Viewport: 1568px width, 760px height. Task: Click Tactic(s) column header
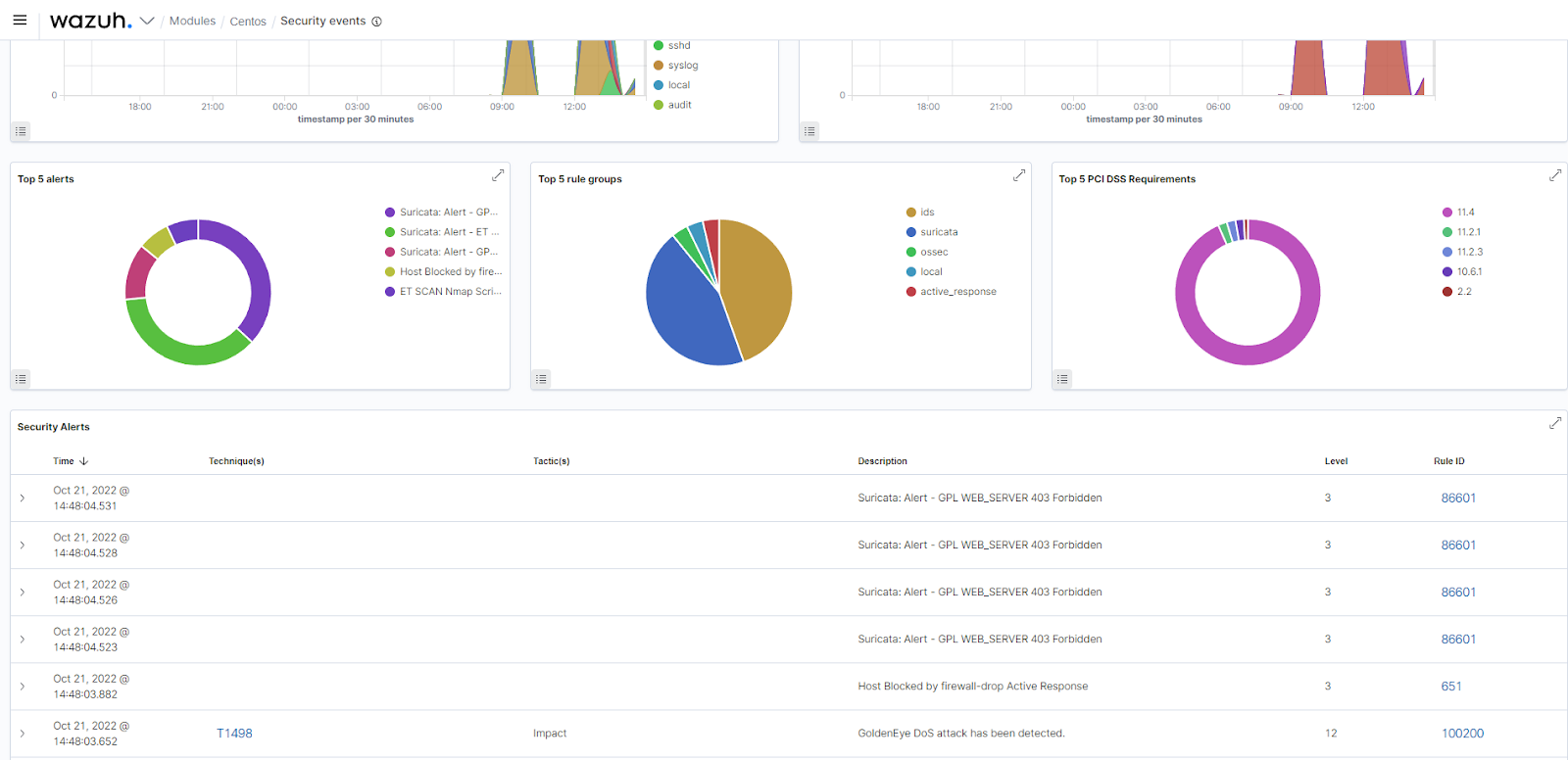[551, 461]
